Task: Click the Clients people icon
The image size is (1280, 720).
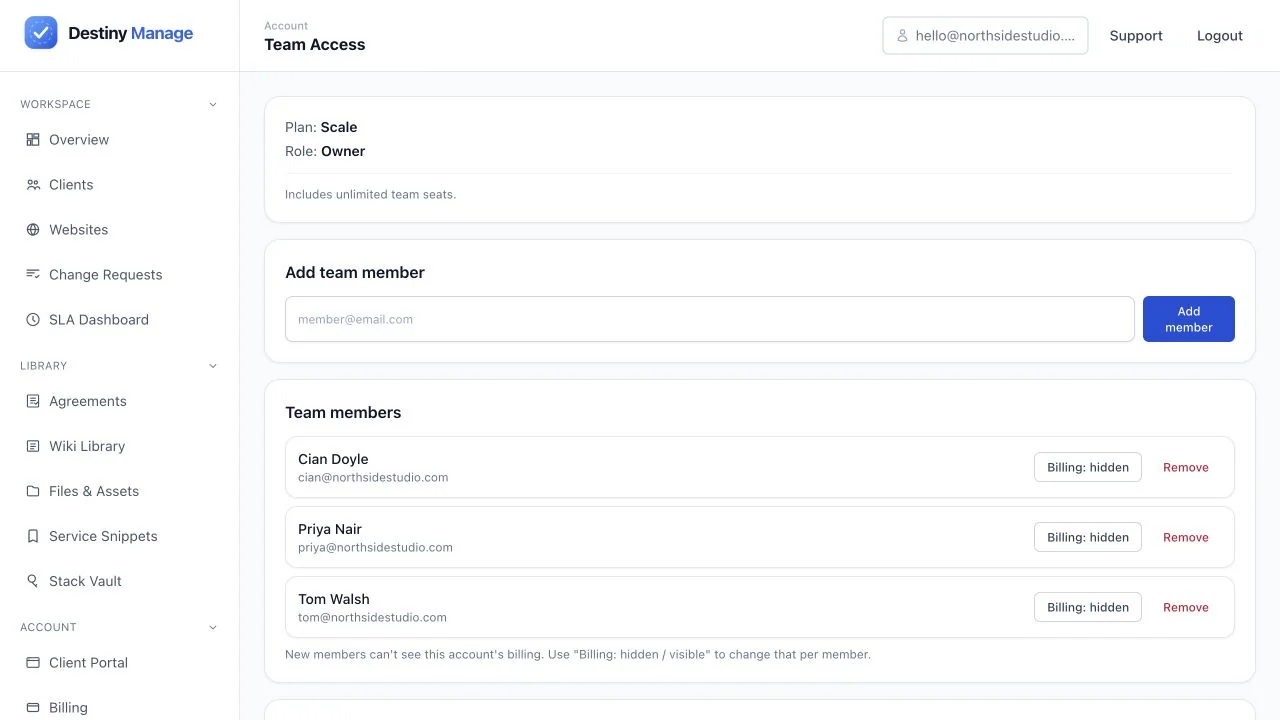Action: (33, 185)
